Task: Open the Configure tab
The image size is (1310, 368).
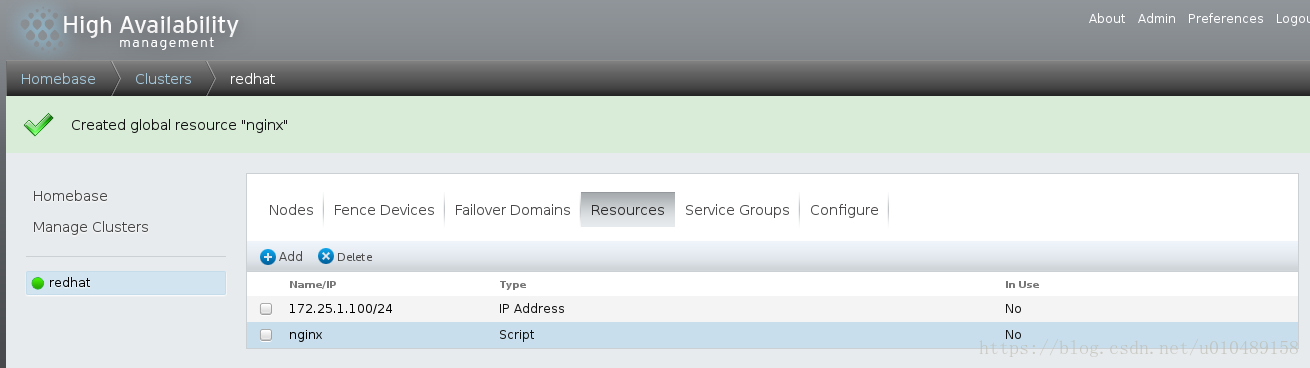Action: tap(844, 210)
